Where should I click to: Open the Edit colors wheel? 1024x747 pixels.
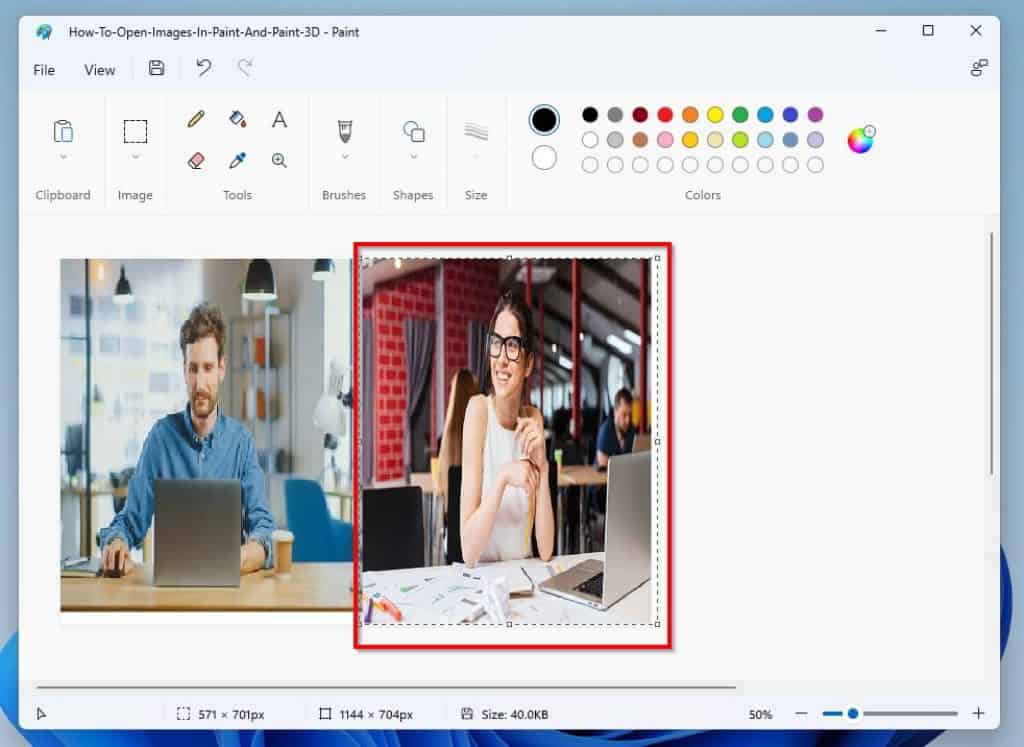click(861, 140)
